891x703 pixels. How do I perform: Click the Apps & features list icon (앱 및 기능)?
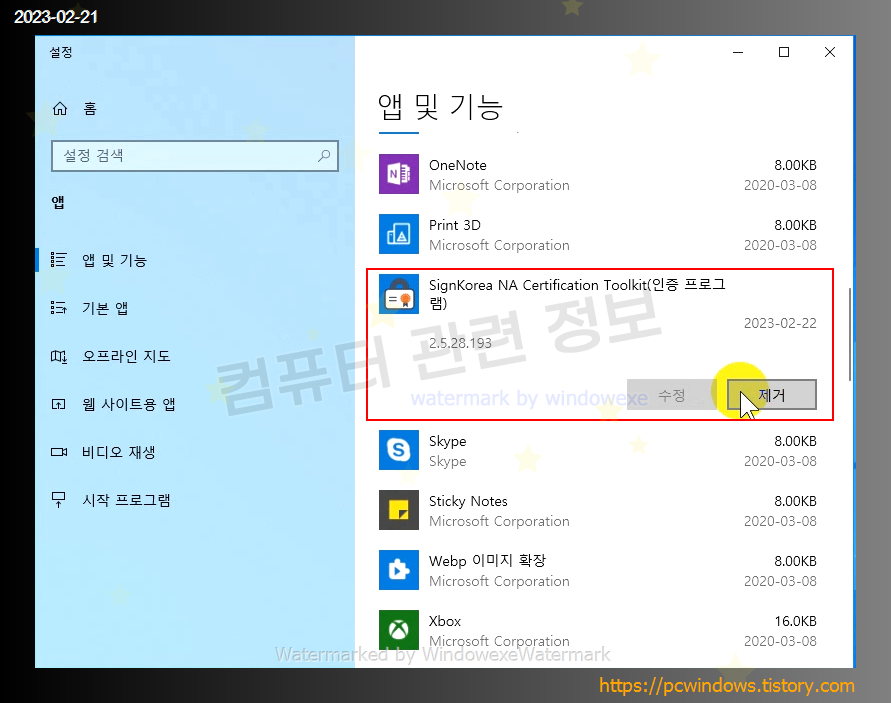pyautogui.click(x=59, y=260)
